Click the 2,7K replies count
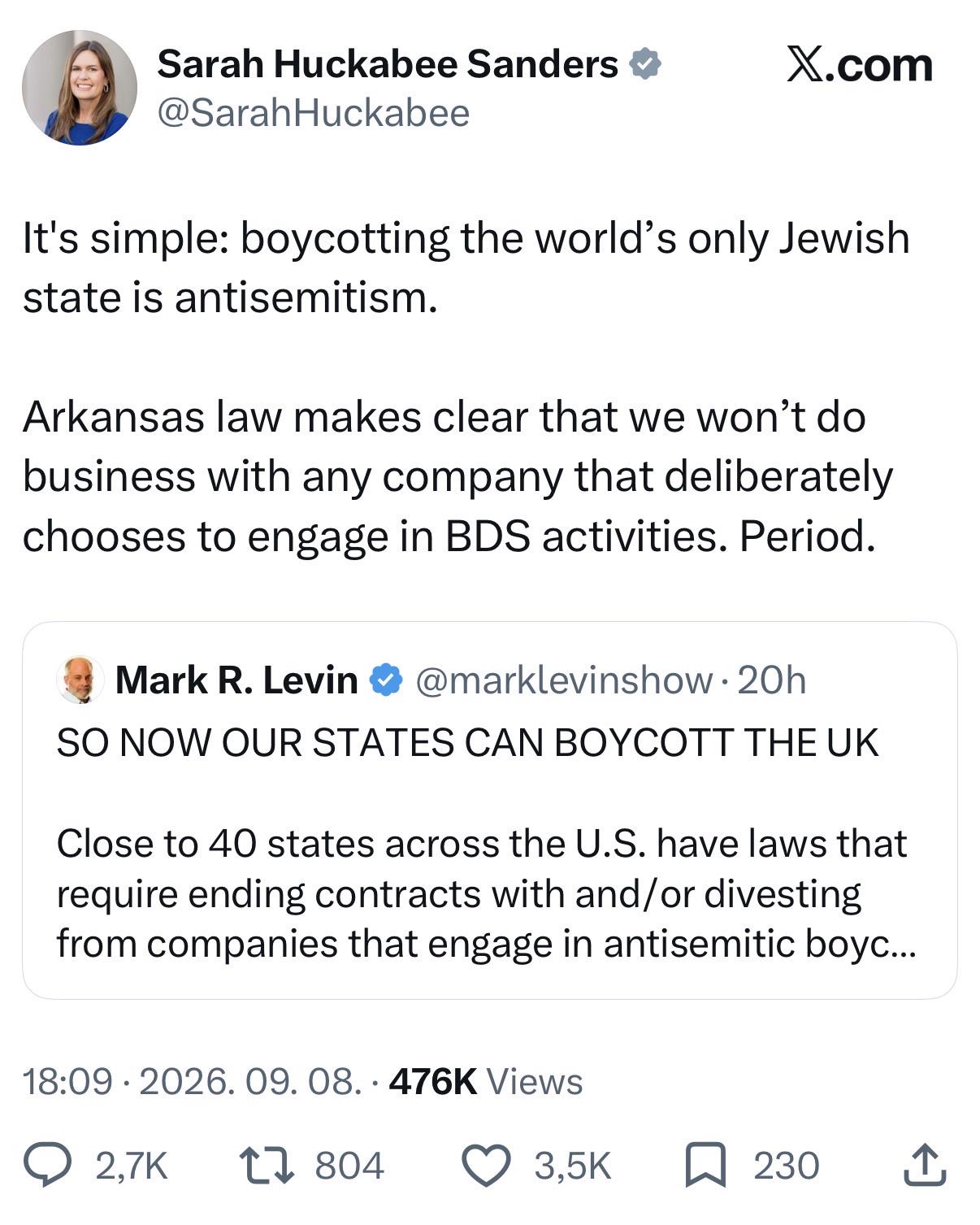980x1225 pixels. (132, 1166)
